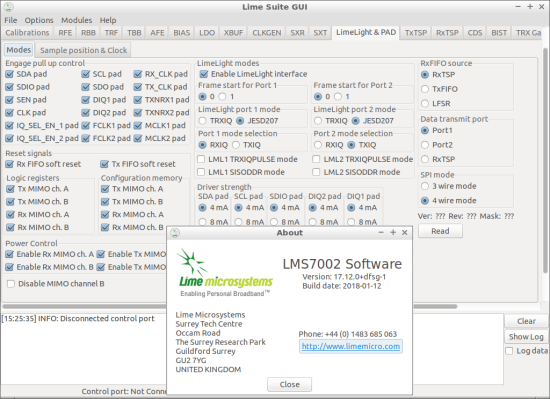Open the Help menu
Screen dimensions: 550x399
(108, 20)
